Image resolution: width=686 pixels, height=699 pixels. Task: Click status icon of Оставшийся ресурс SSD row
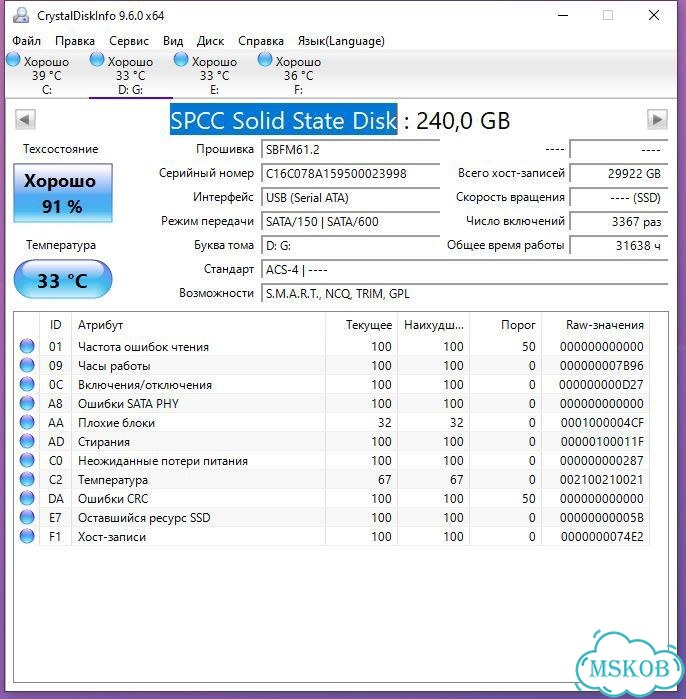click(x=27, y=517)
